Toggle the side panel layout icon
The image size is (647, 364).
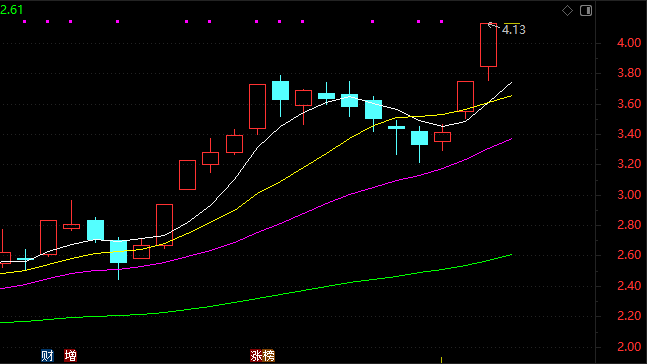click(x=586, y=11)
